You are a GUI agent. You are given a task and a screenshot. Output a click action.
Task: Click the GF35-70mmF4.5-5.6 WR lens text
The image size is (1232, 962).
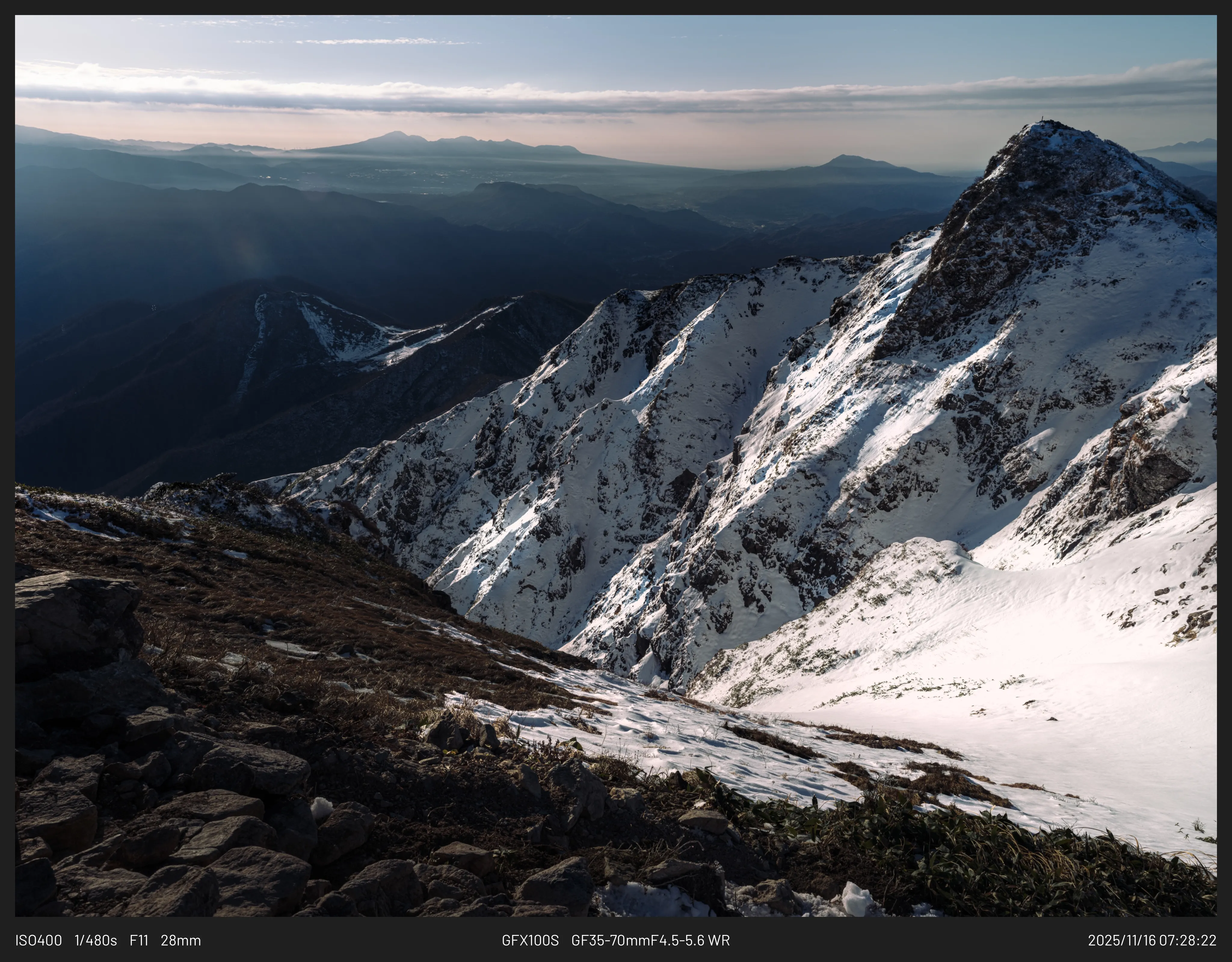[x=650, y=941]
